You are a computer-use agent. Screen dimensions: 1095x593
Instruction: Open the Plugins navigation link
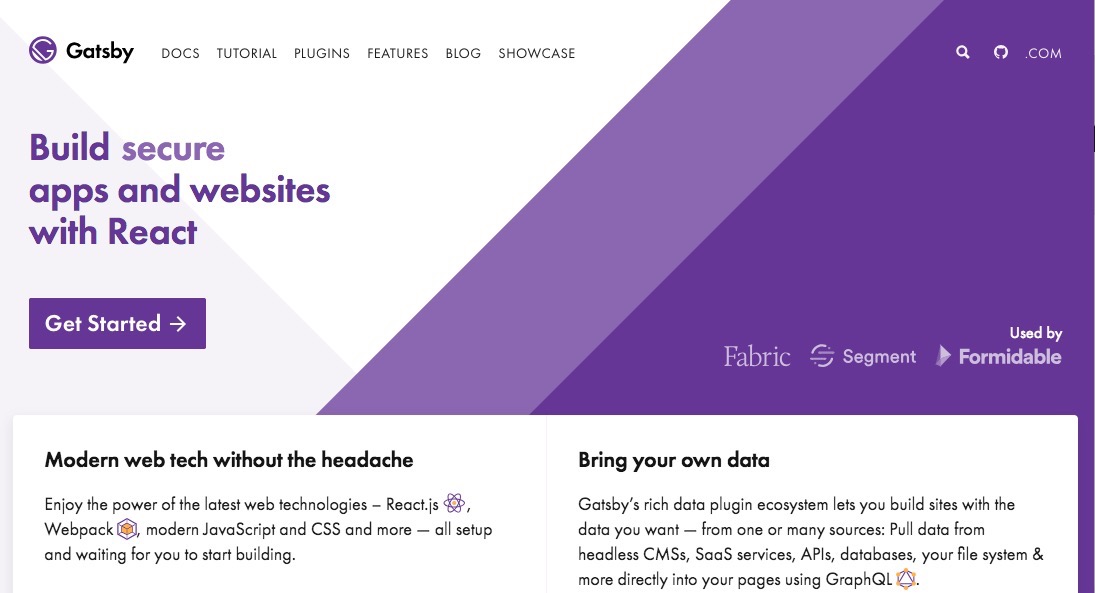(x=321, y=53)
